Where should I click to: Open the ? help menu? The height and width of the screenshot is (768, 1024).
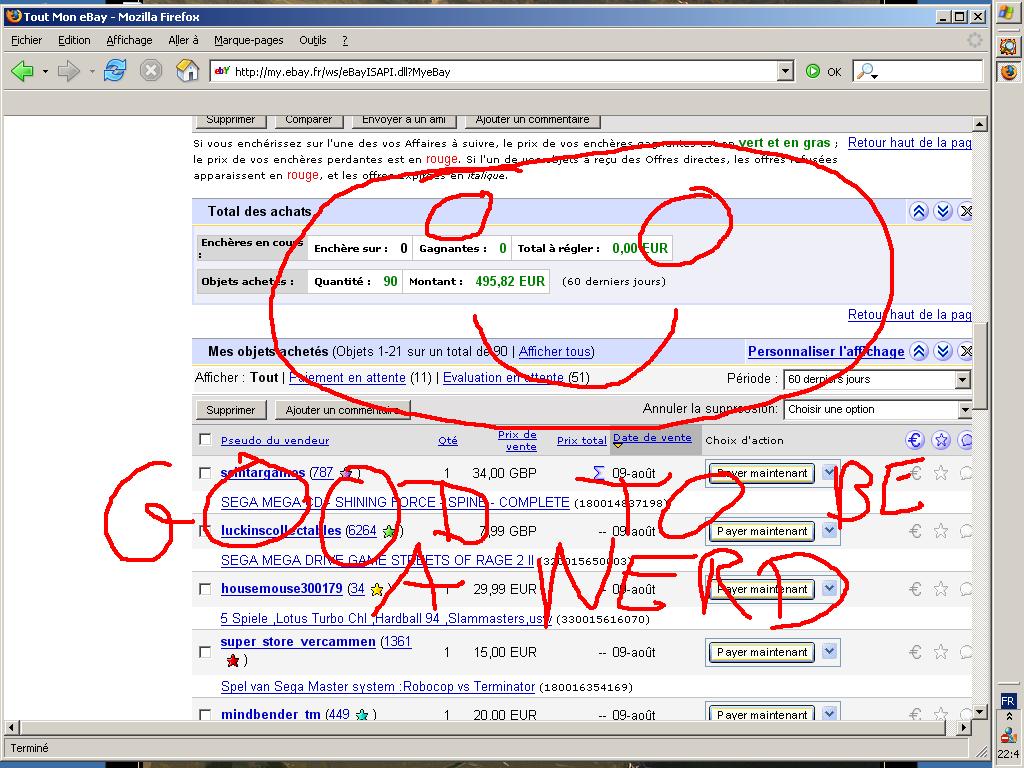point(345,40)
